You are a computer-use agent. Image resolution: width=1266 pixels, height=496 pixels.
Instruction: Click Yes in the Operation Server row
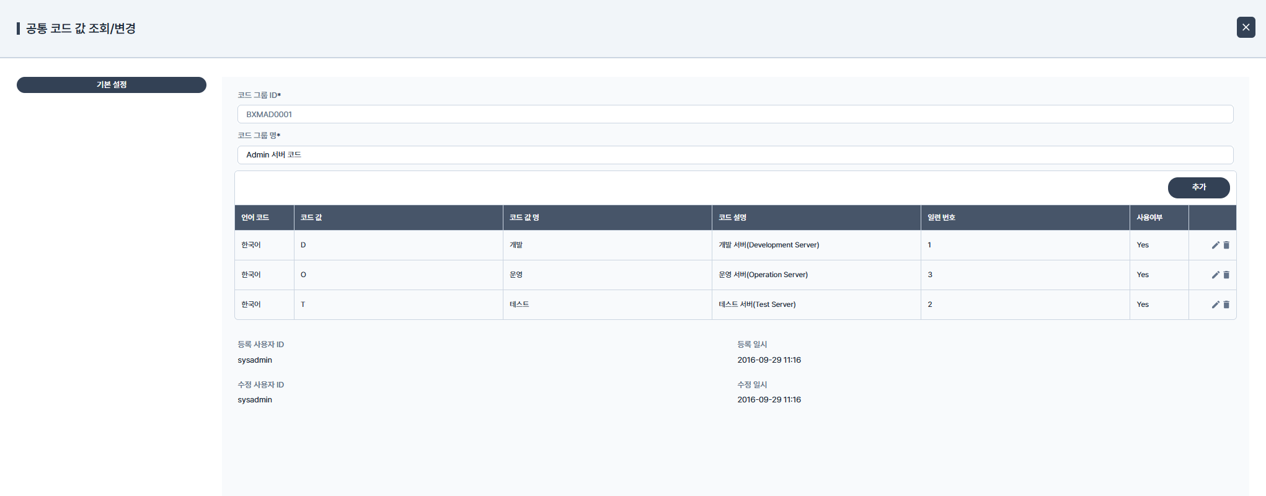pos(1142,275)
